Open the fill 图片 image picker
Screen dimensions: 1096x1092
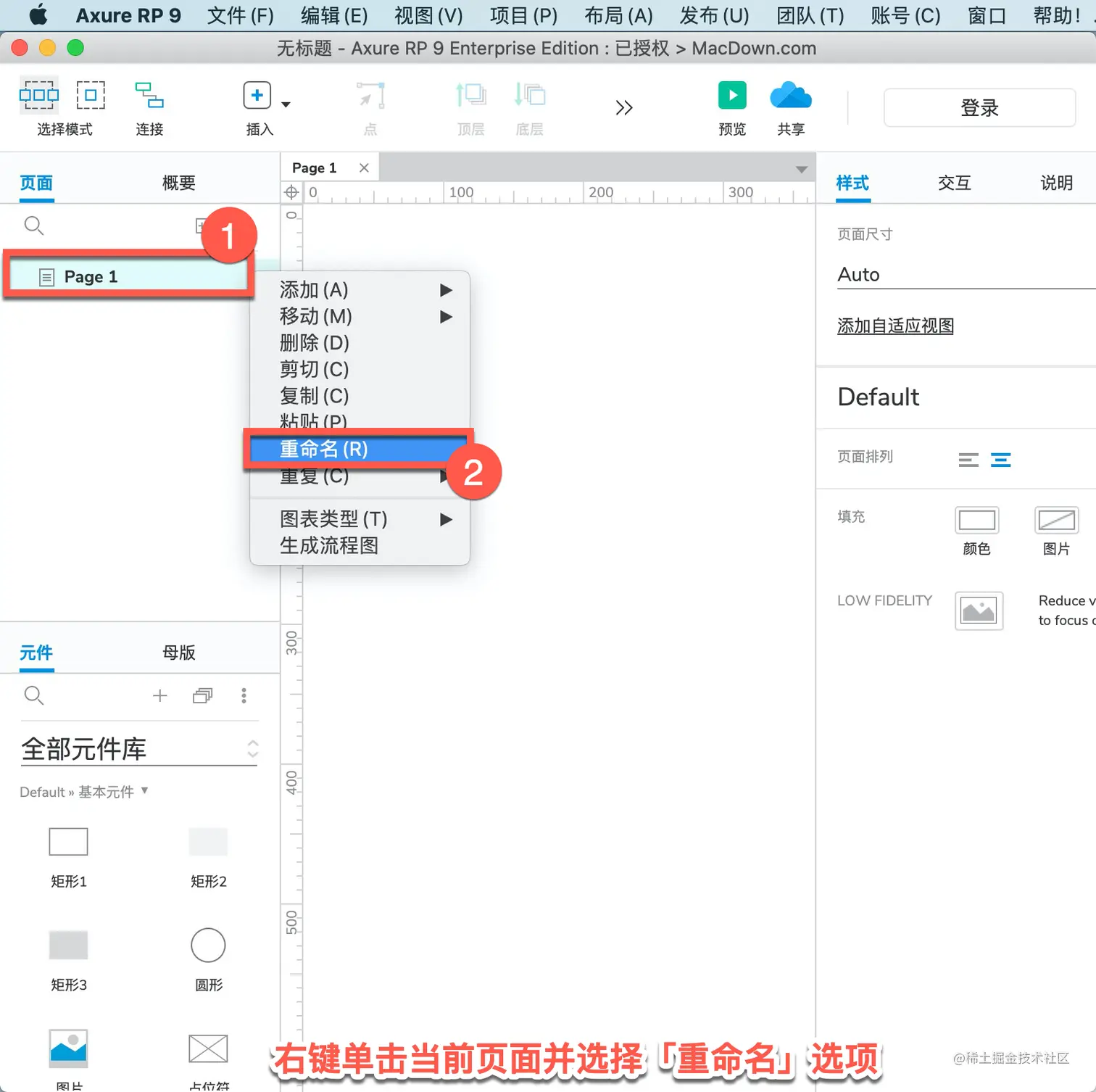tap(1056, 519)
